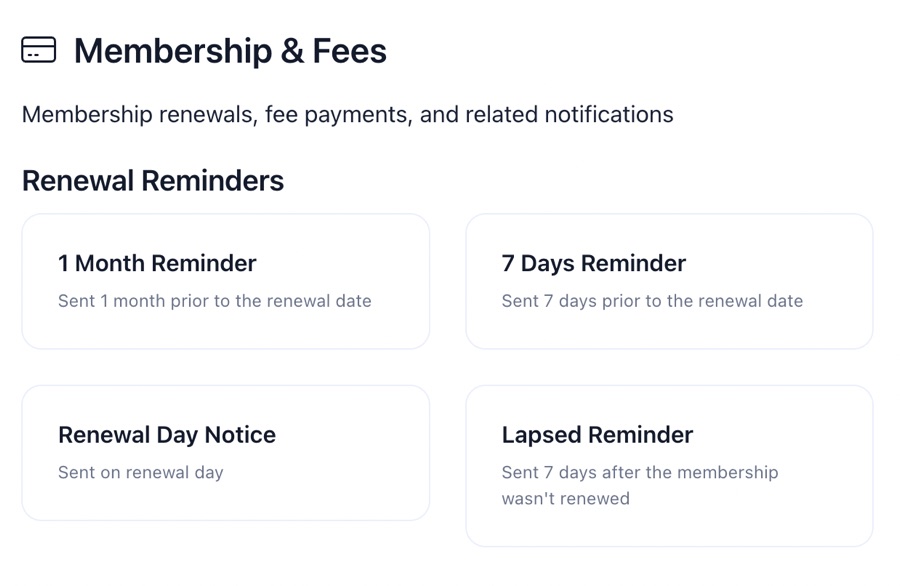Click the membership renewals description text

347,114
